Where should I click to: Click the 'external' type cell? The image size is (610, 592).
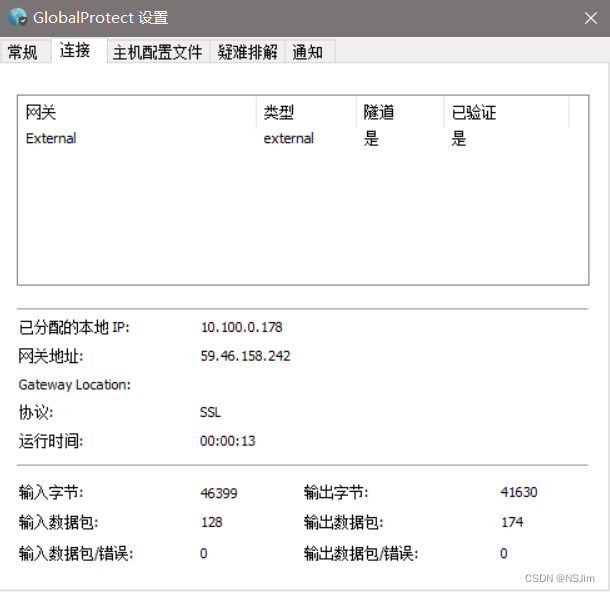coord(288,138)
